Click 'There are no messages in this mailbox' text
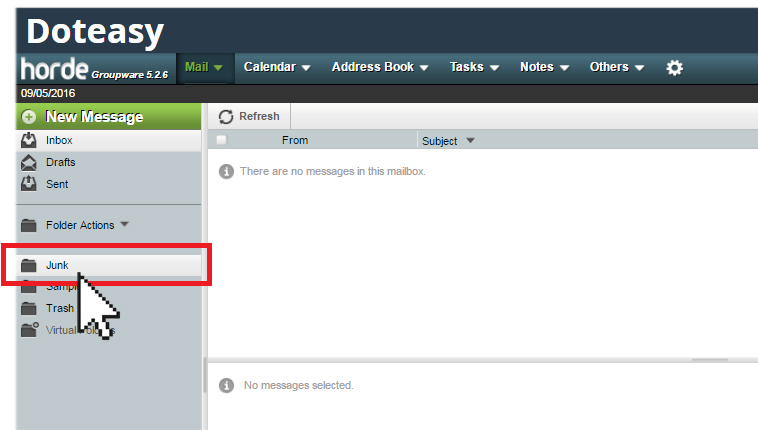This screenshot has width=758, height=430. [x=333, y=171]
